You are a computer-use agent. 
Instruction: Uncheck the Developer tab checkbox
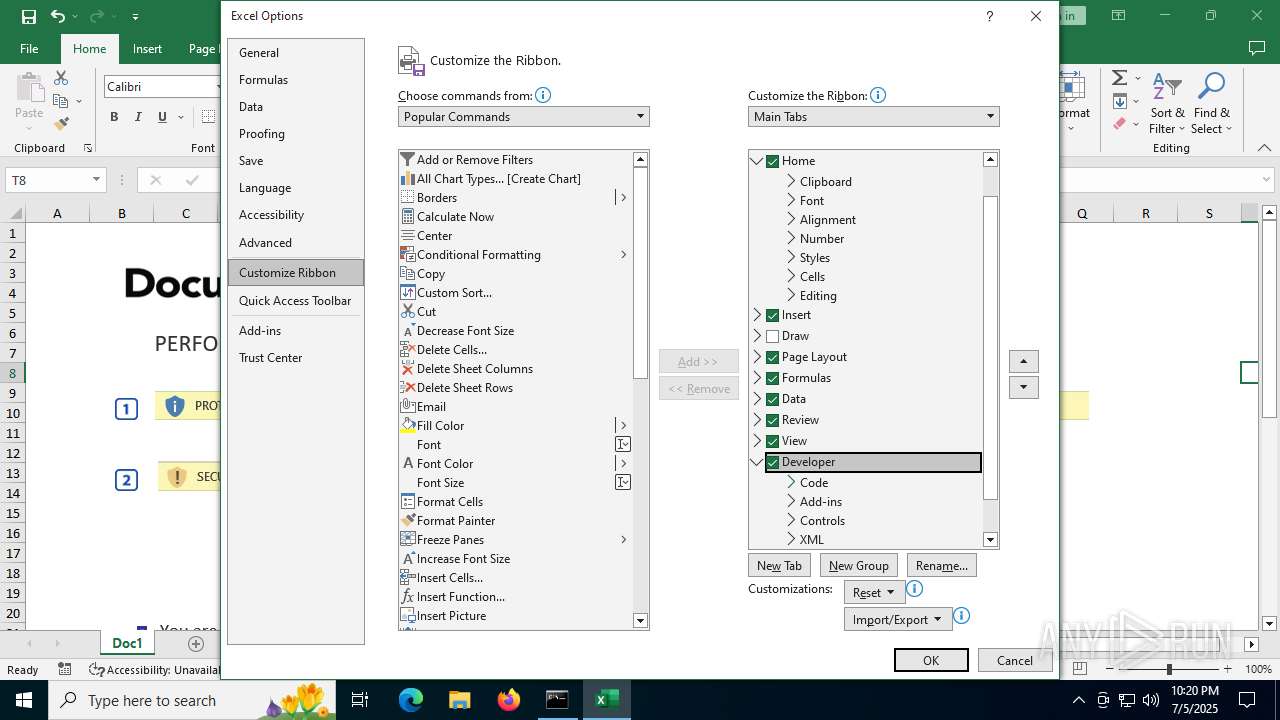[772, 462]
